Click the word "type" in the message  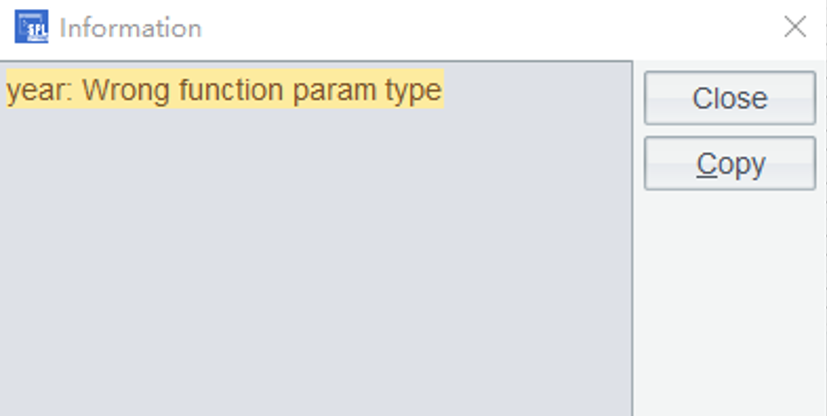point(413,91)
